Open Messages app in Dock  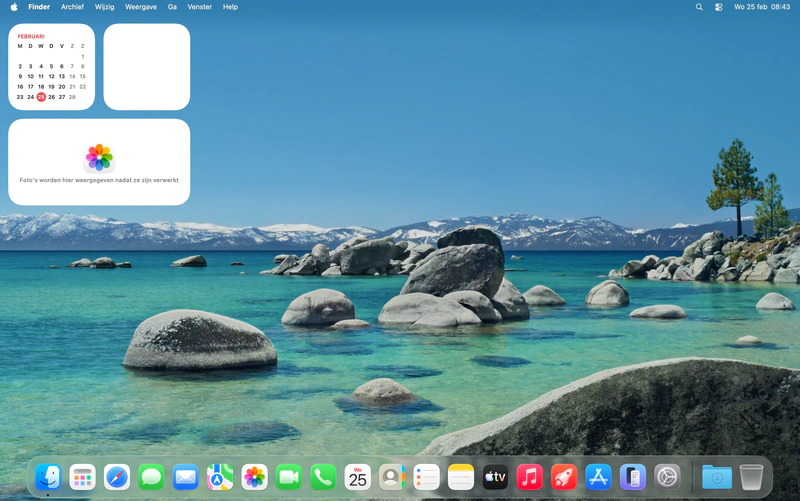(151, 478)
